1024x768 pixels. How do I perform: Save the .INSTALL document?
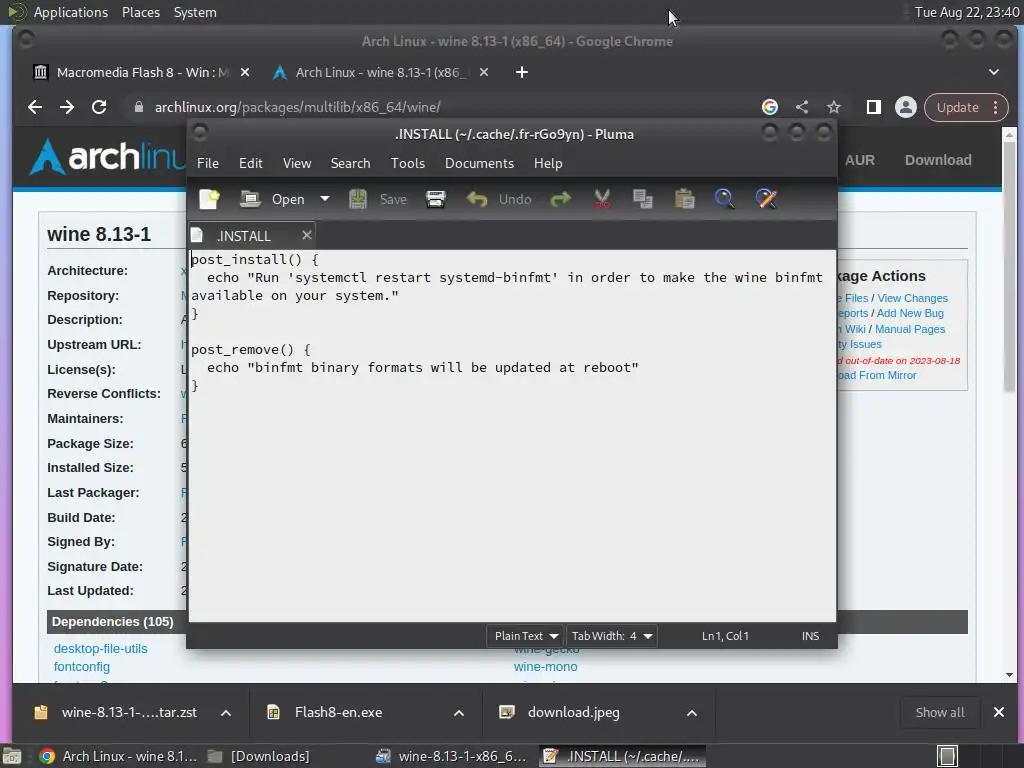pyautogui.click(x=378, y=199)
